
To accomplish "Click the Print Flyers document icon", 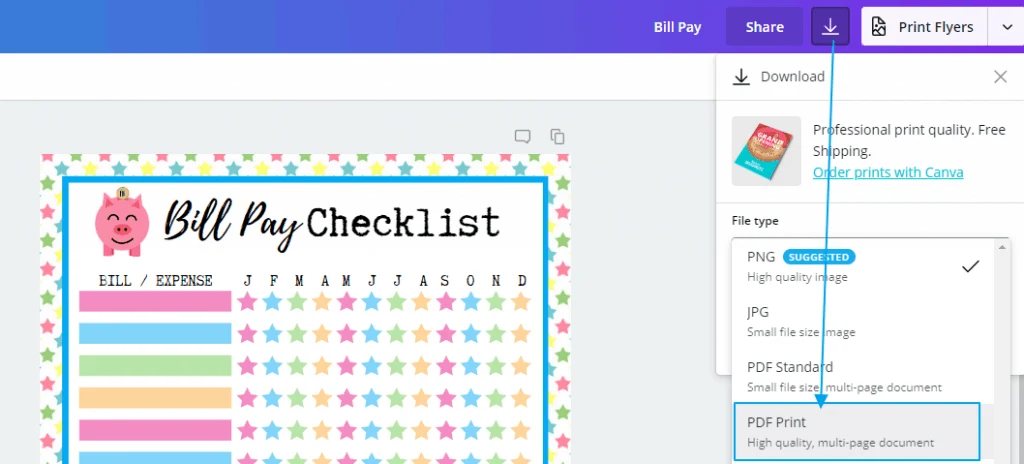I will [879, 27].
